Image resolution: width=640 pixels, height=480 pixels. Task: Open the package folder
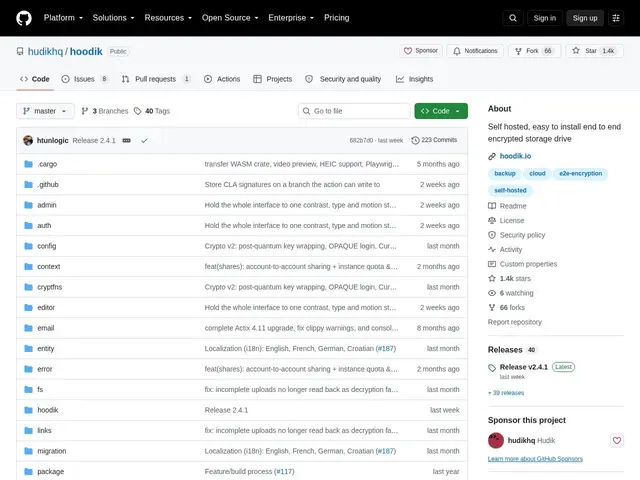point(51,471)
